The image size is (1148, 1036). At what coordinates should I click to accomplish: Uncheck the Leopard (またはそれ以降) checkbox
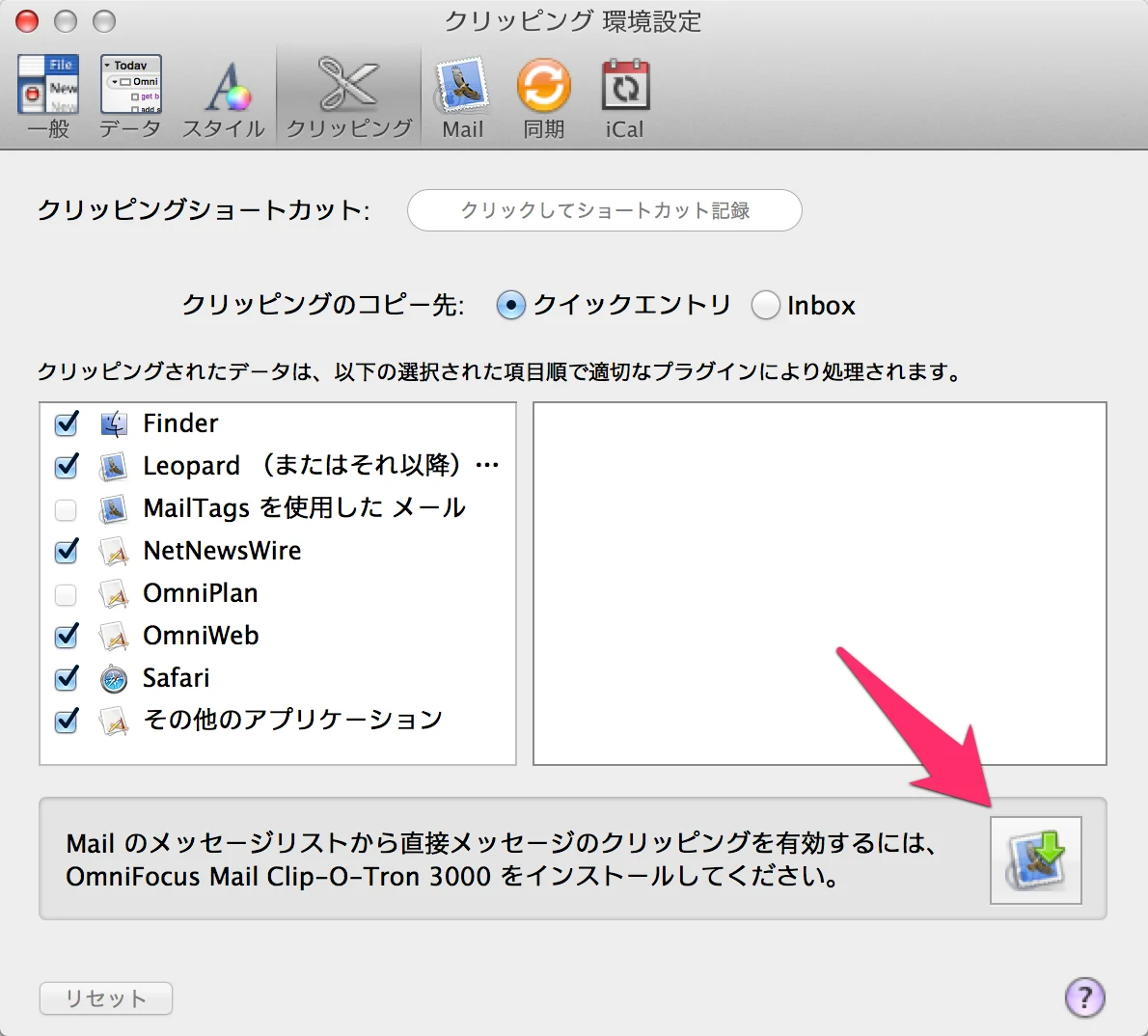pyautogui.click(x=66, y=466)
